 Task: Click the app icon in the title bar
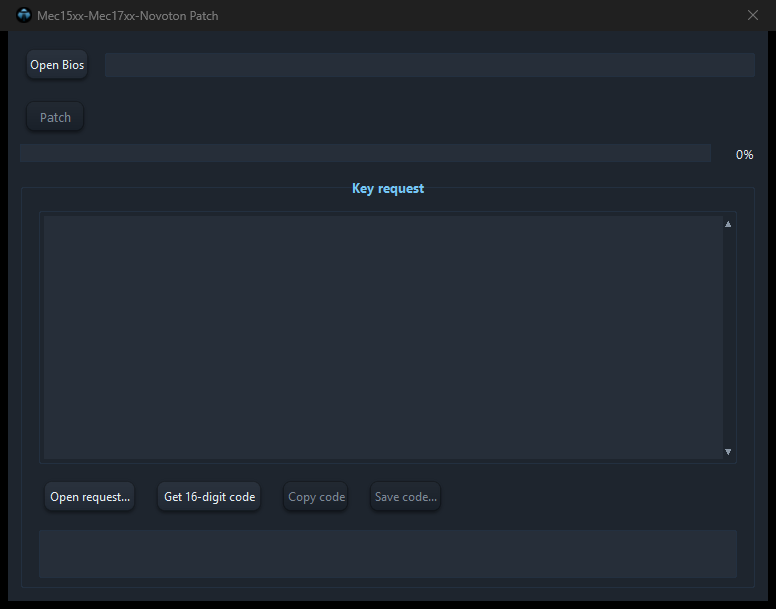(x=24, y=15)
